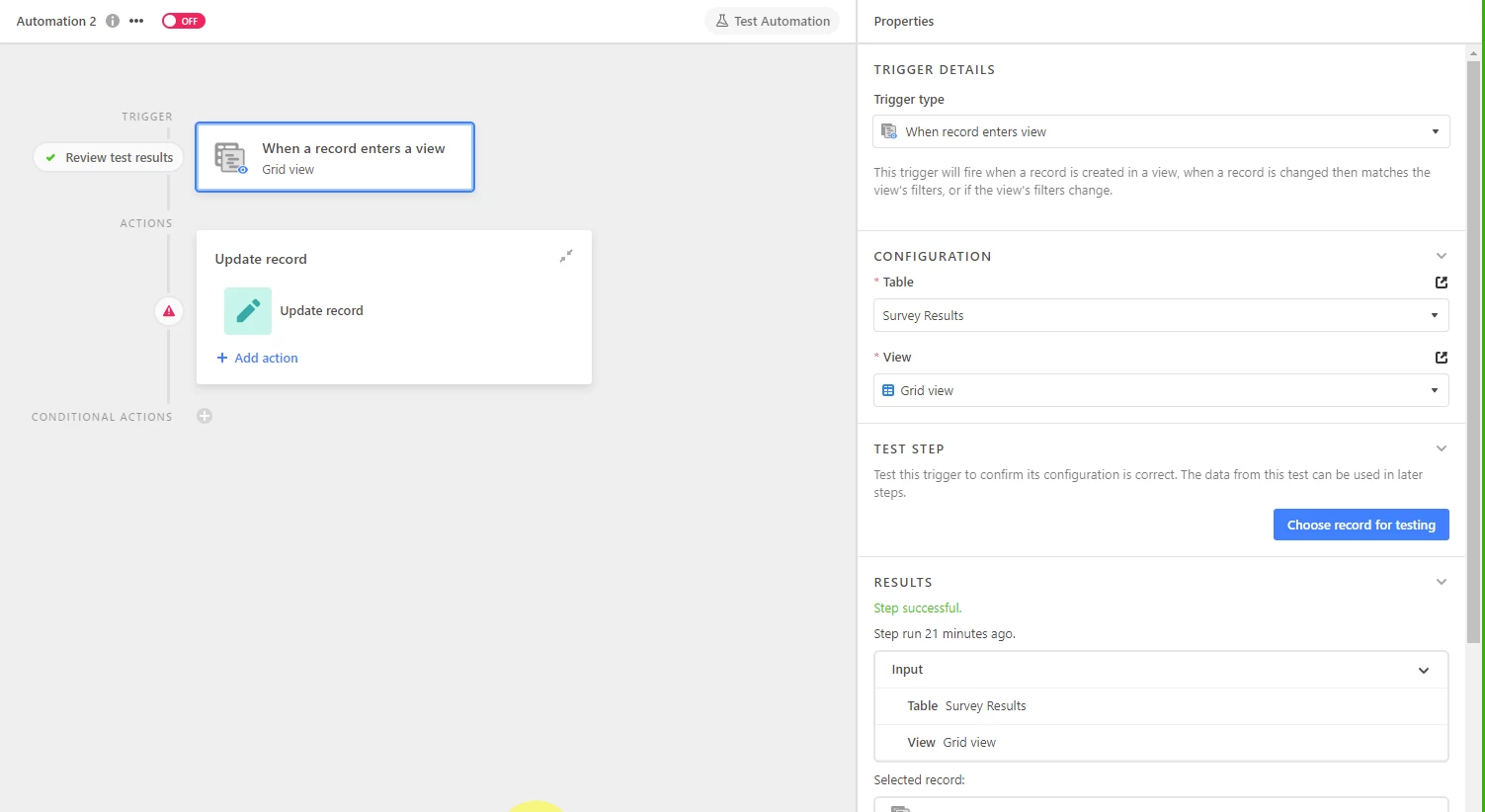Click the plus icon beside Add action
The height and width of the screenshot is (812, 1485).
[x=222, y=358]
